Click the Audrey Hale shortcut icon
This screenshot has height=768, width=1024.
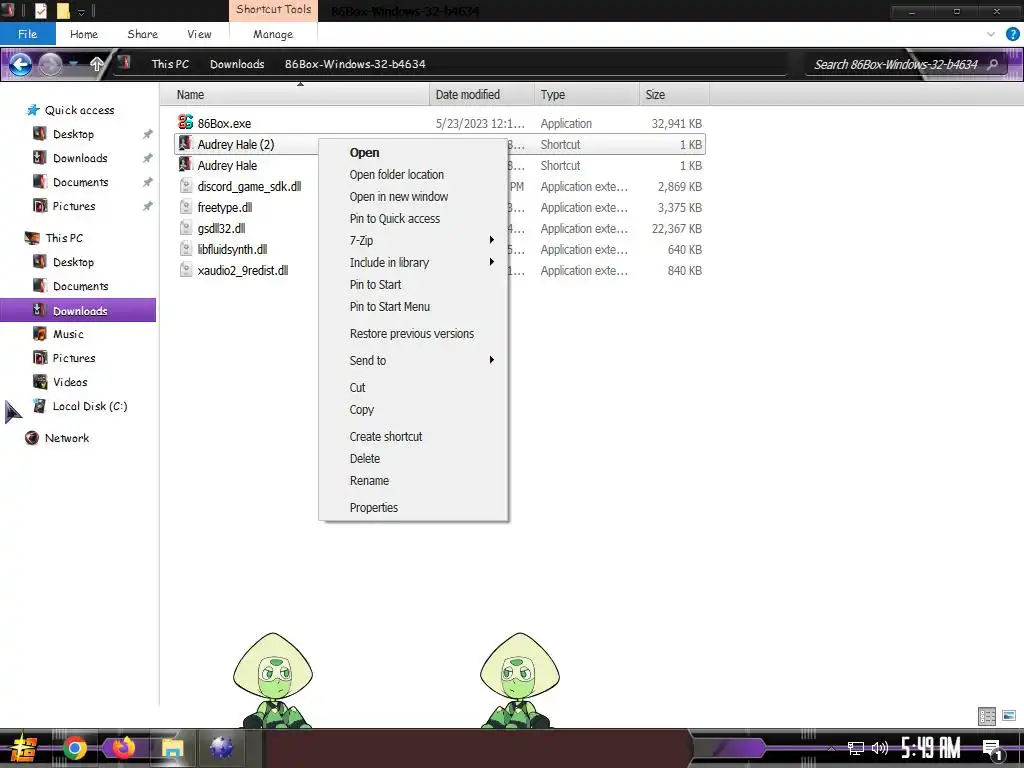tap(185, 165)
